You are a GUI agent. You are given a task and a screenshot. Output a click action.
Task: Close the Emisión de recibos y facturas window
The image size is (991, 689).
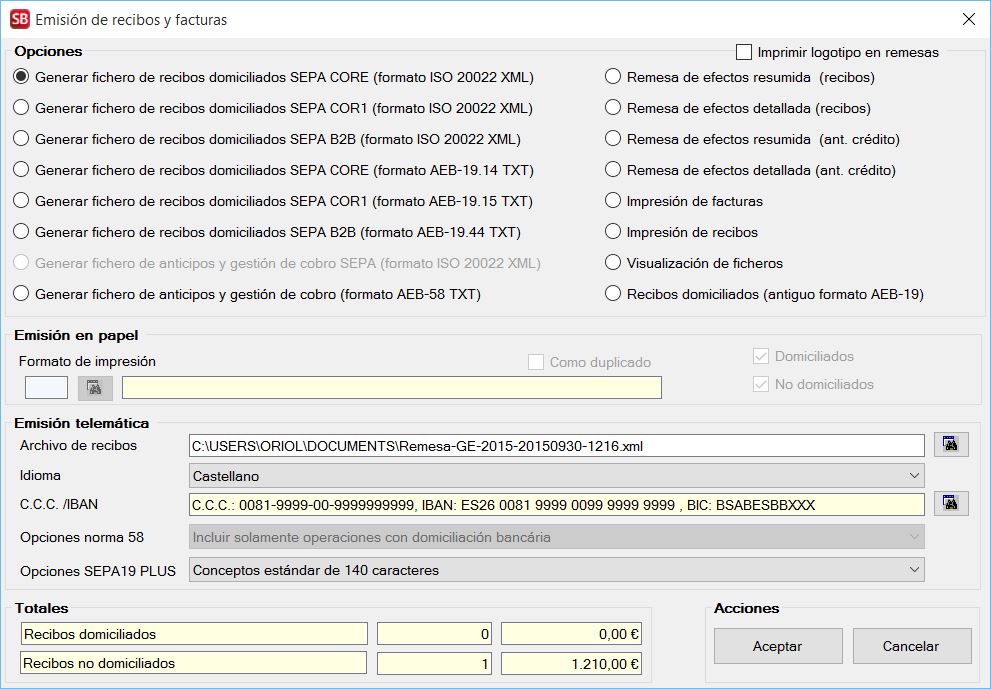[x=968, y=19]
